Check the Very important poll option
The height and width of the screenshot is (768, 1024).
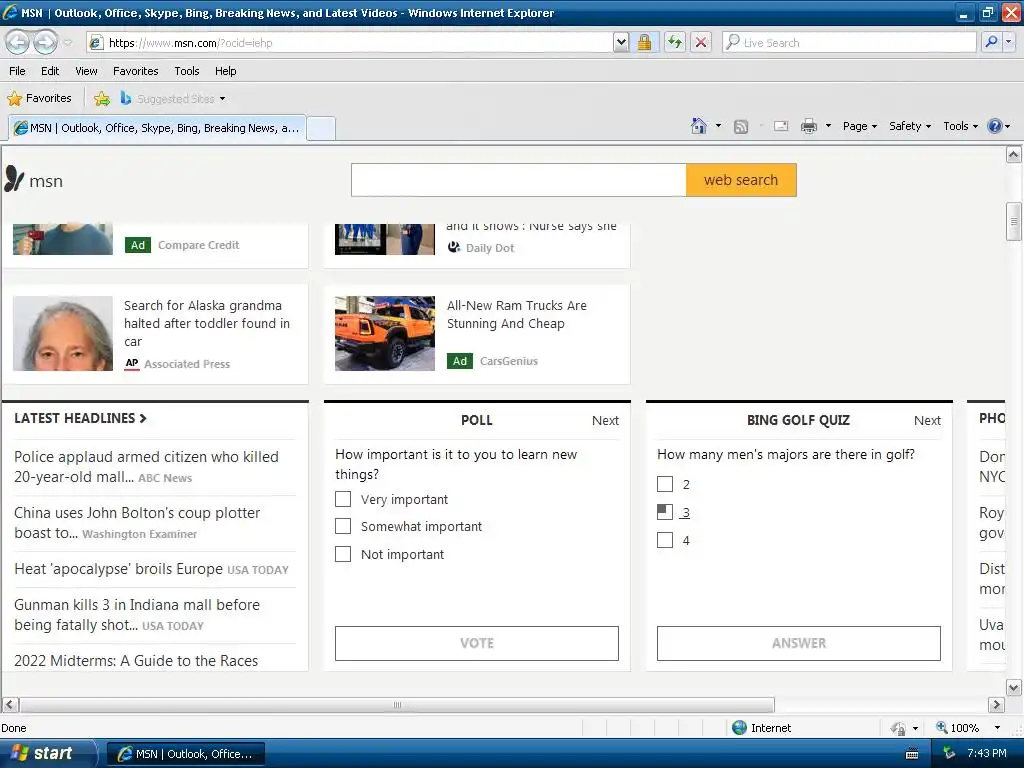click(x=343, y=499)
